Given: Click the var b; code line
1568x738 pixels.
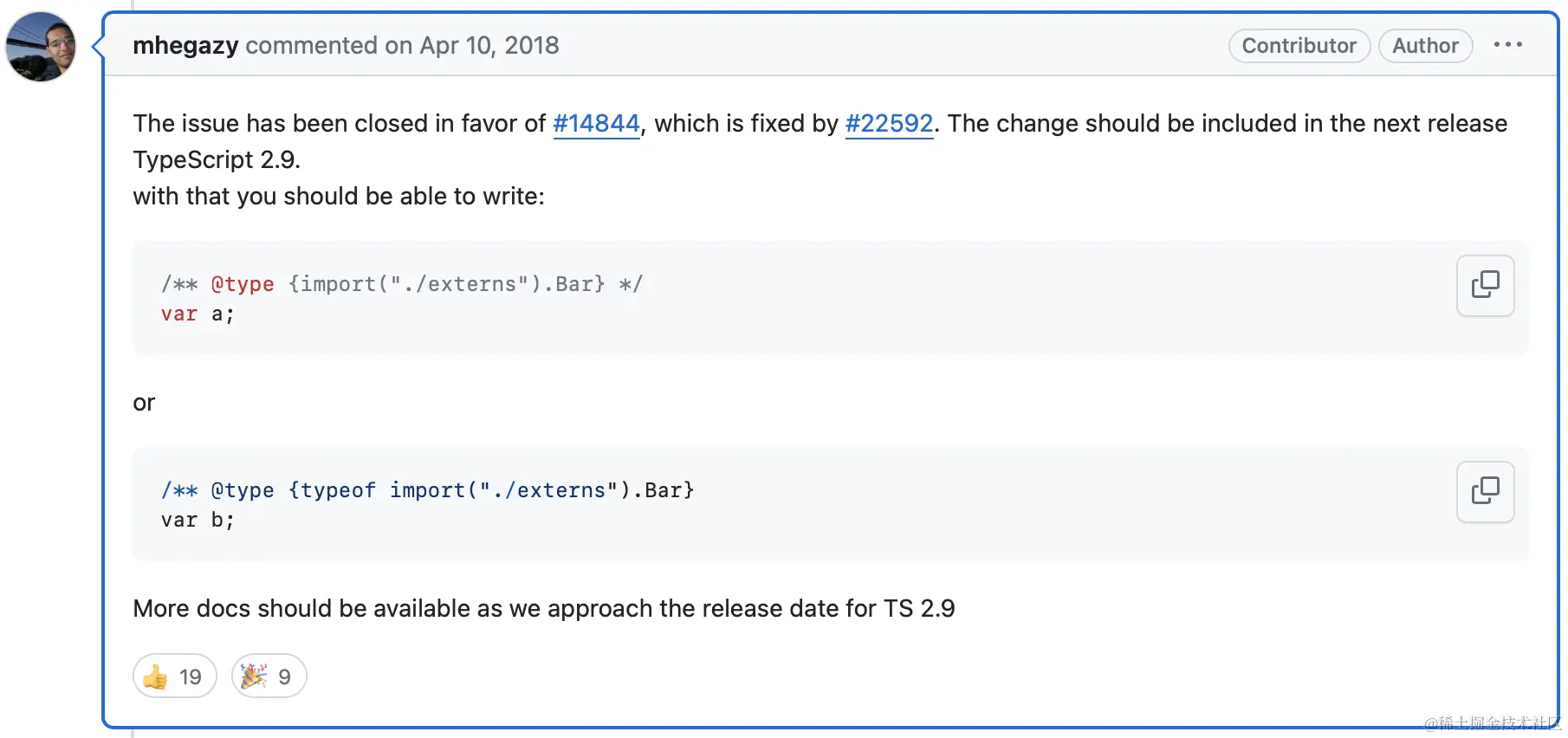Looking at the screenshot, I should point(198,521).
